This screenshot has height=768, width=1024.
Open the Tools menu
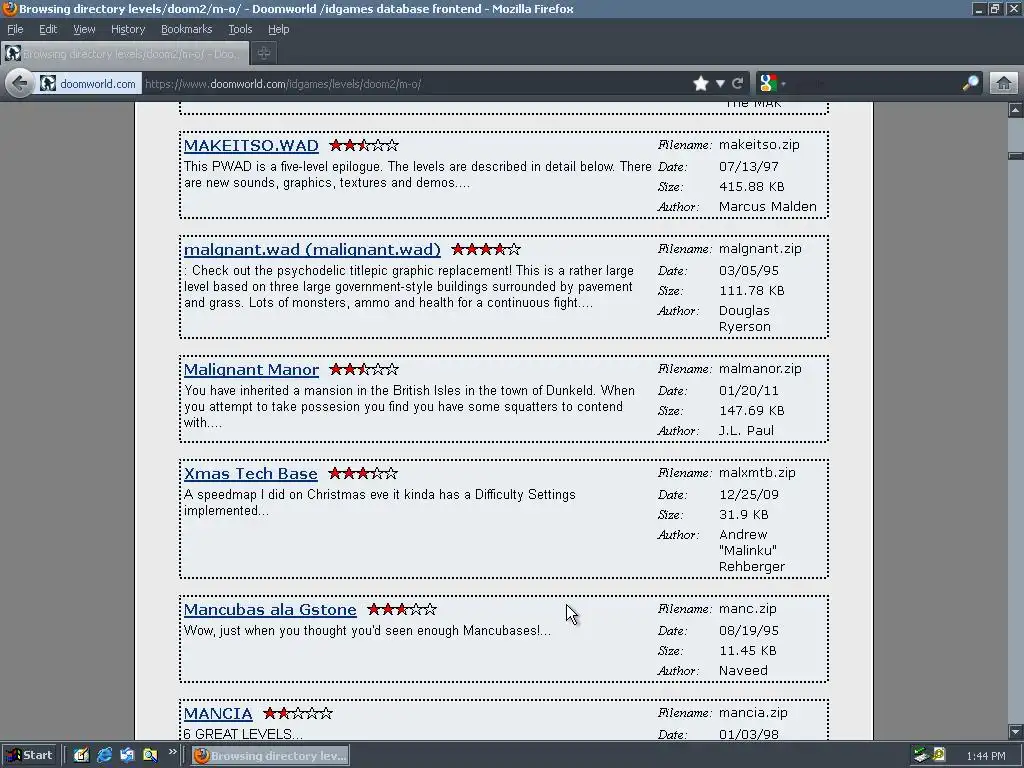click(240, 29)
